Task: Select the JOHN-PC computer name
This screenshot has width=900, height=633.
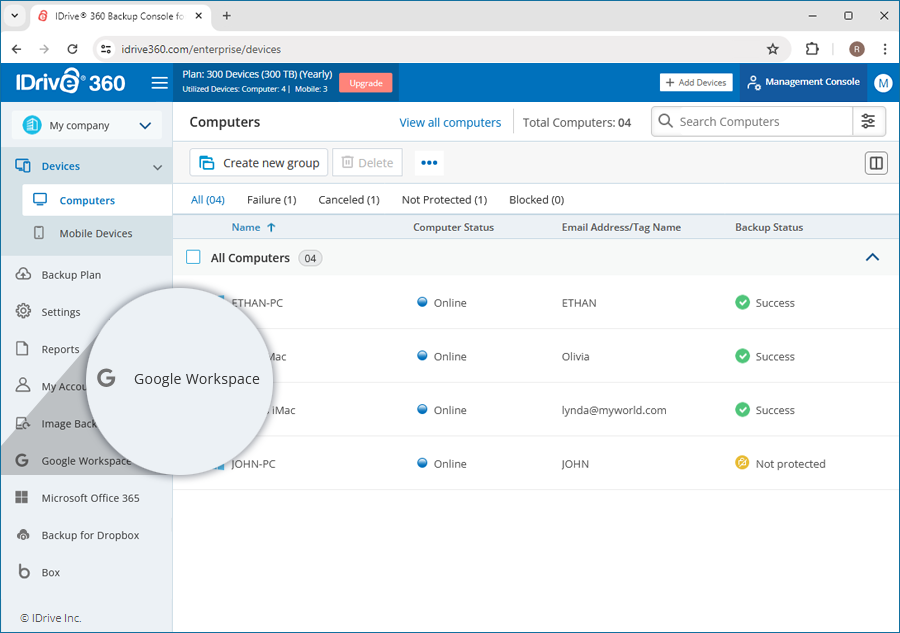Action: pyautogui.click(x=253, y=464)
